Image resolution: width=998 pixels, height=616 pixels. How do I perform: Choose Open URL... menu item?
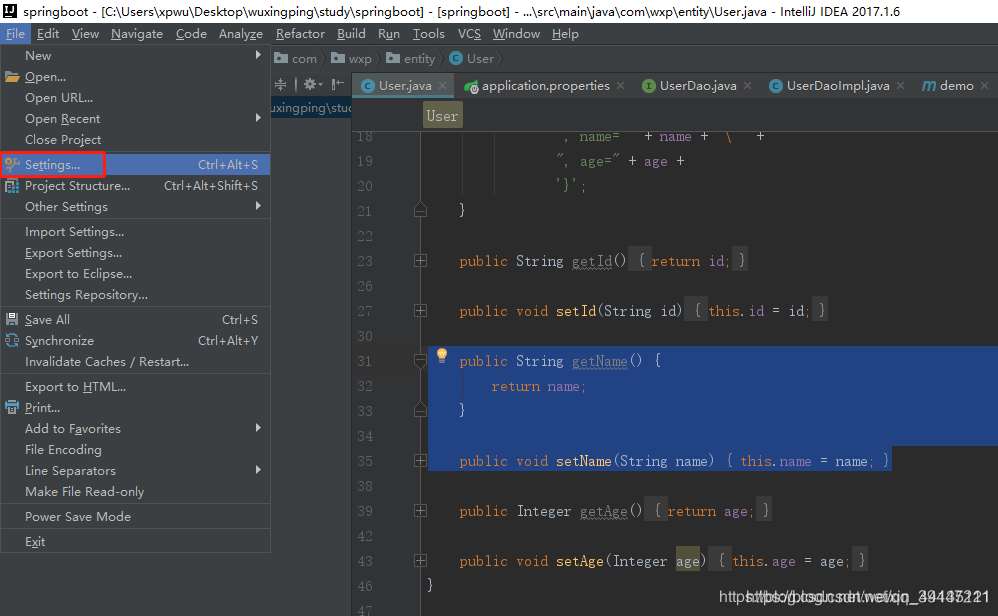[136, 97]
